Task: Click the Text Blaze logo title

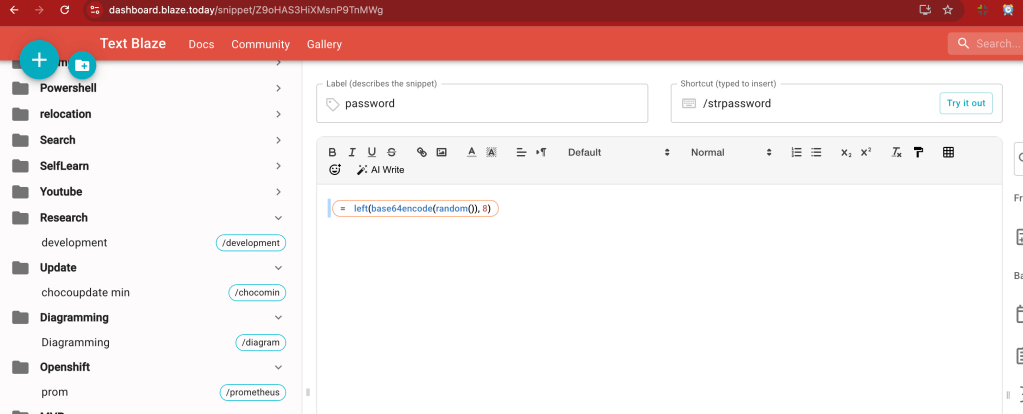Action: pyautogui.click(x=132, y=44)
